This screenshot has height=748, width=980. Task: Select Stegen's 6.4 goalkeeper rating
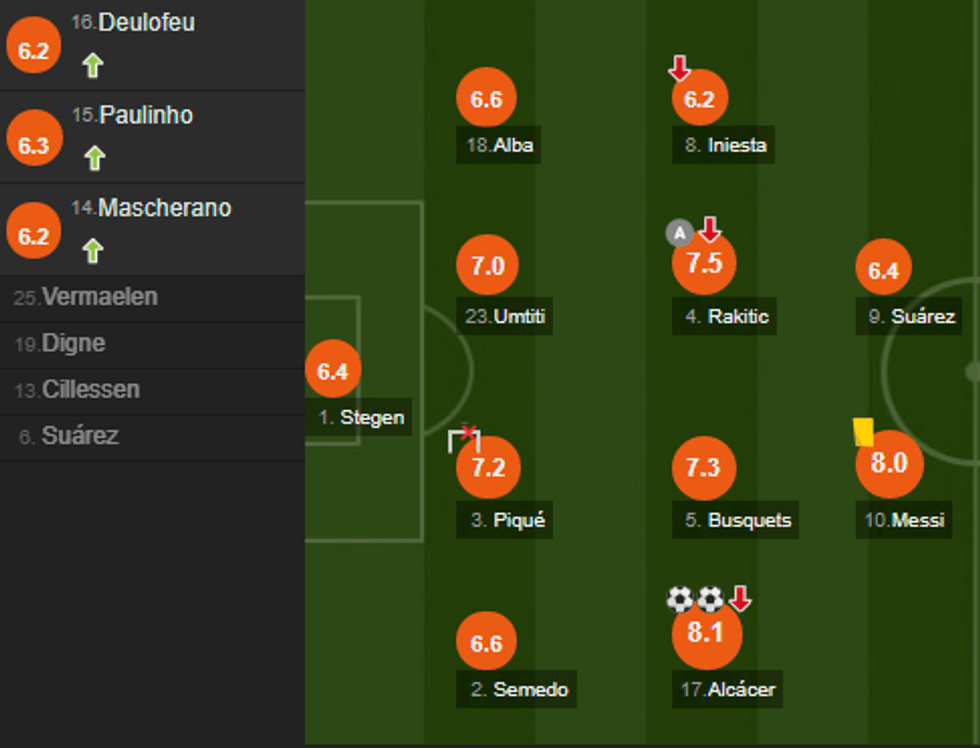click(332, 370)
